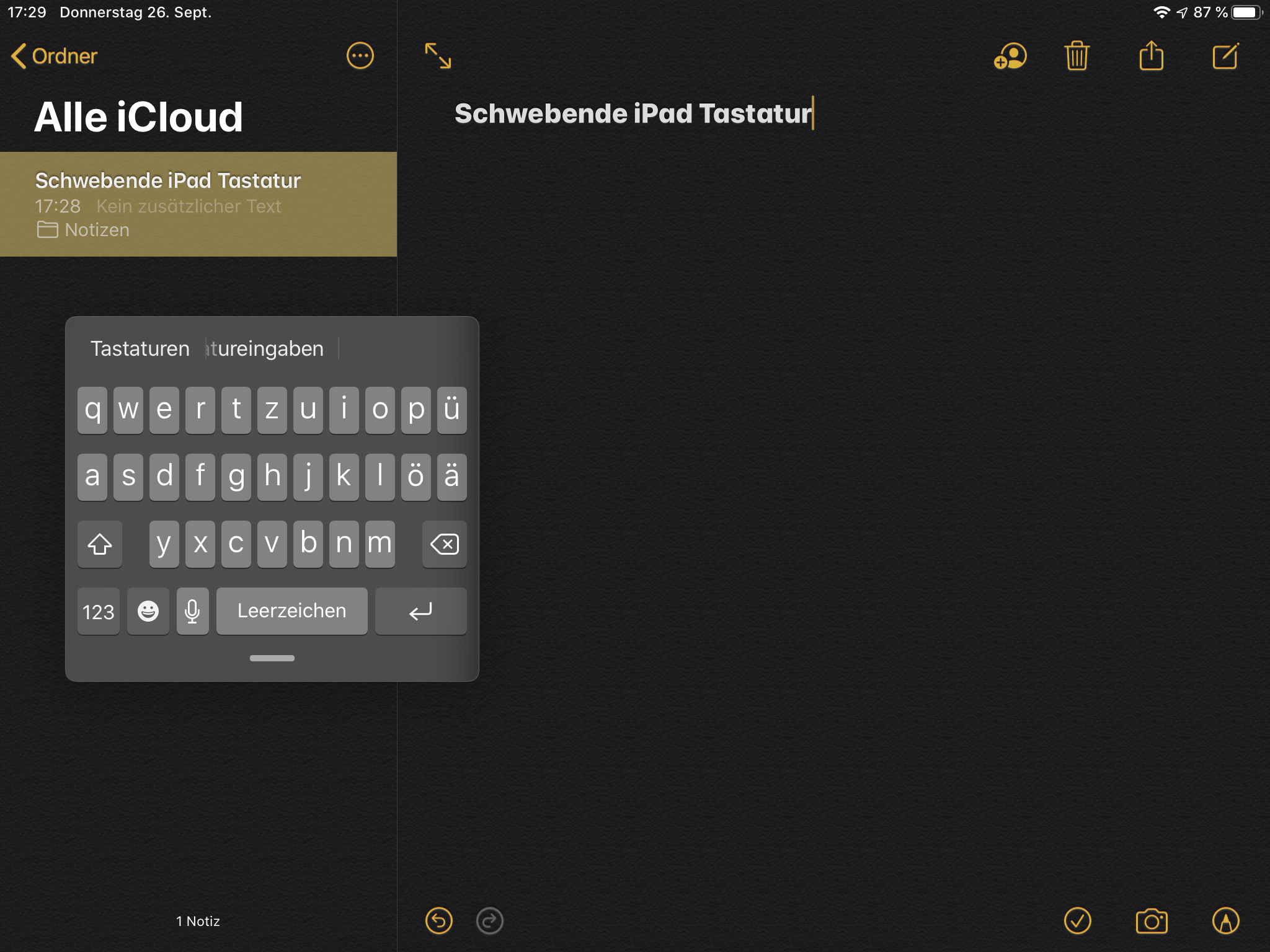The image size is (1270, 952).
Task: Open camera to add photo
Action: (x=1152, y=920)
